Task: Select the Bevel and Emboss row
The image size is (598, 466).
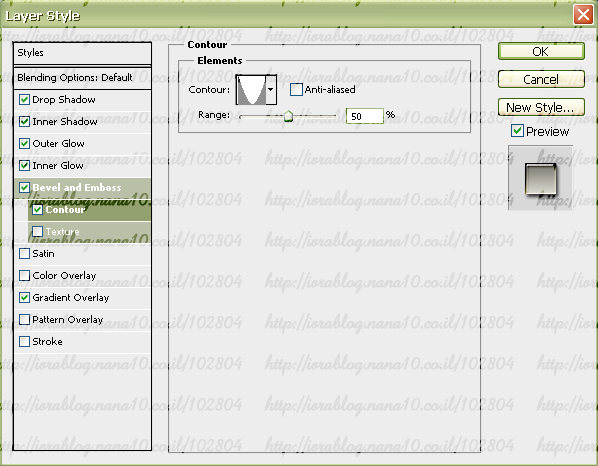Action: (82, 188)
